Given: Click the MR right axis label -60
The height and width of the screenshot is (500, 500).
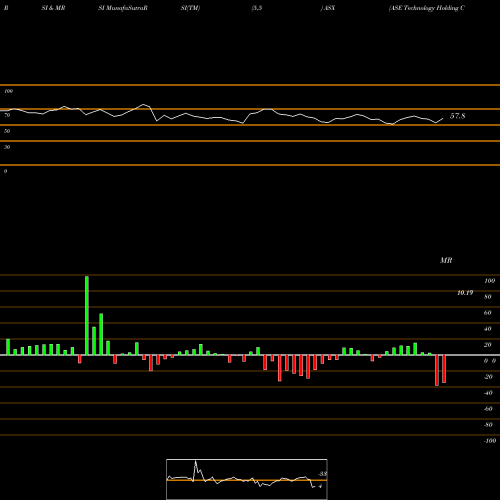Looking at the screenshot, I should coord(488,409).
